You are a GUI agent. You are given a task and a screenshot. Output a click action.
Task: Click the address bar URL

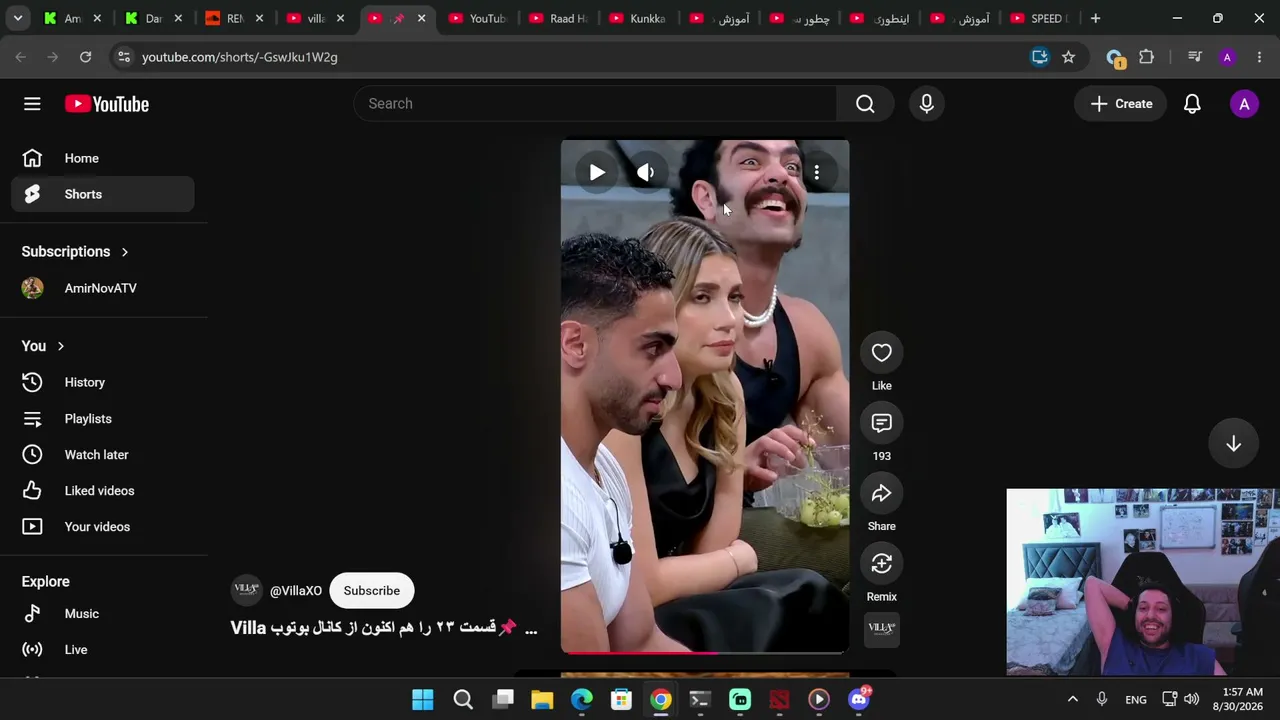tap(240, 57)
